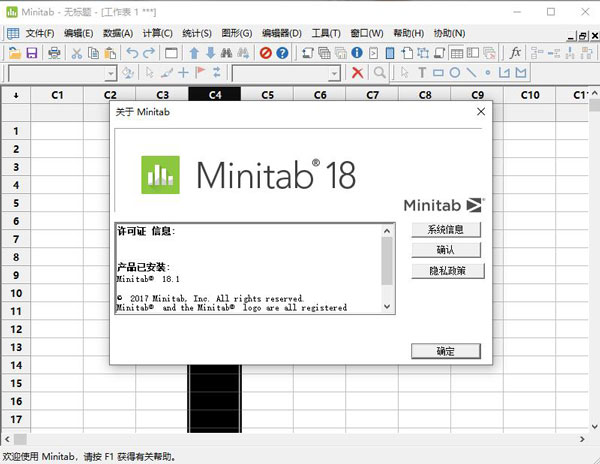Select column header C1
The height and width of the screenshot is (464, 600).
point(57,95)
